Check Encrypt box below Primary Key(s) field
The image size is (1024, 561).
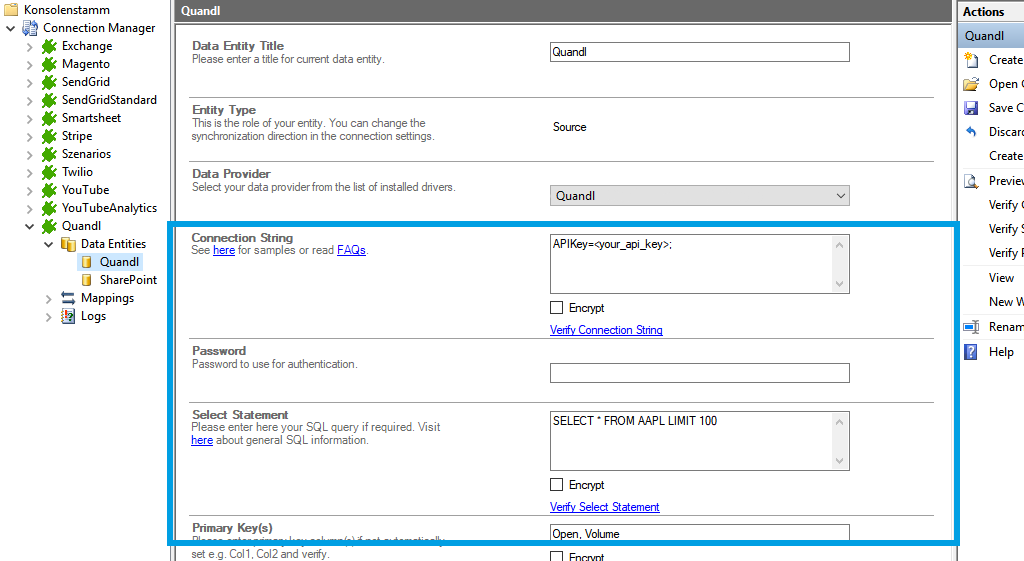pyautogui.click(x=557, y=556)
